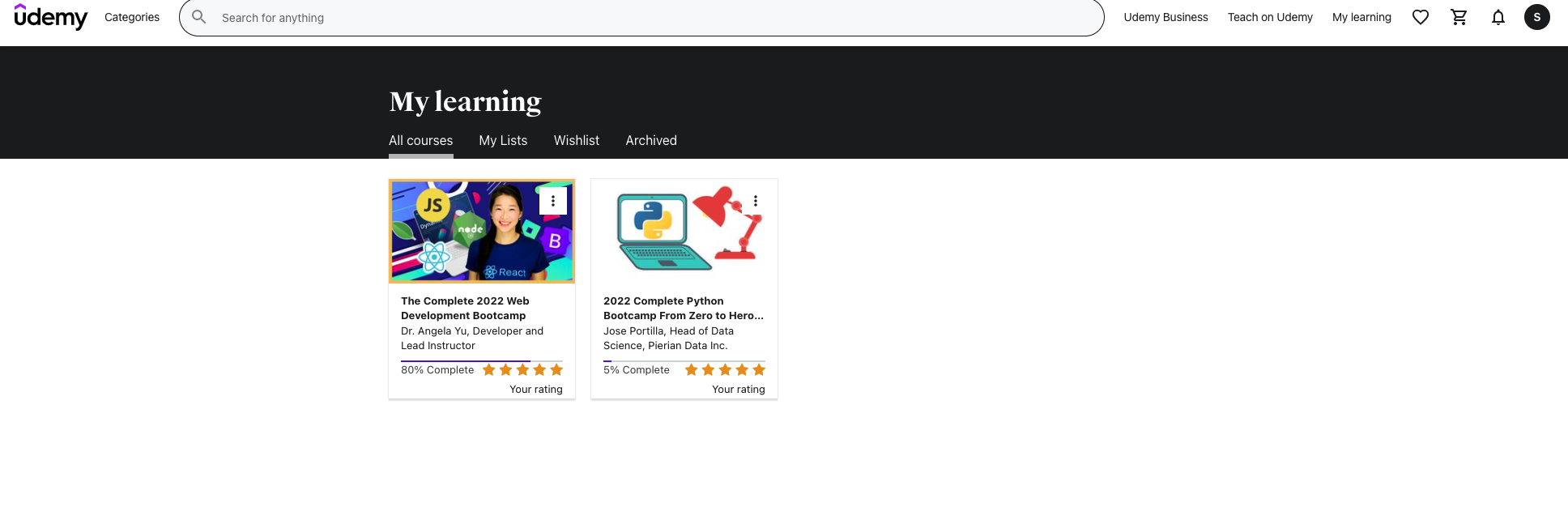Image resolution: width=1568 pixels, height=516 pixels.
Task: Focus the Search for anything field
Action: 641,17
